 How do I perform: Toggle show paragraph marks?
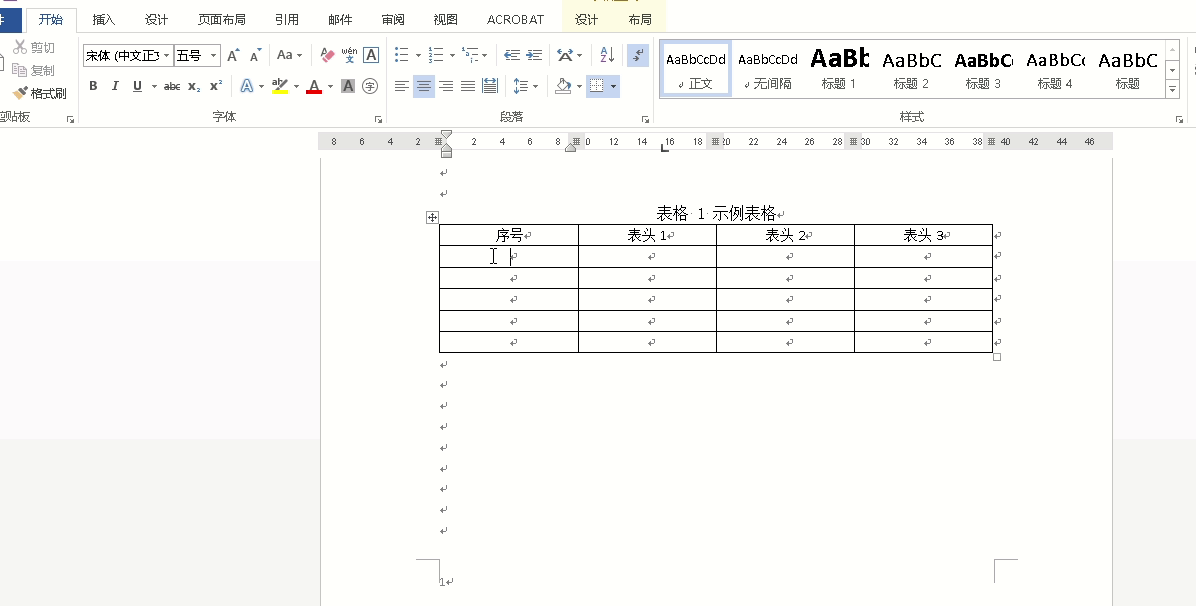pos(638,55)
